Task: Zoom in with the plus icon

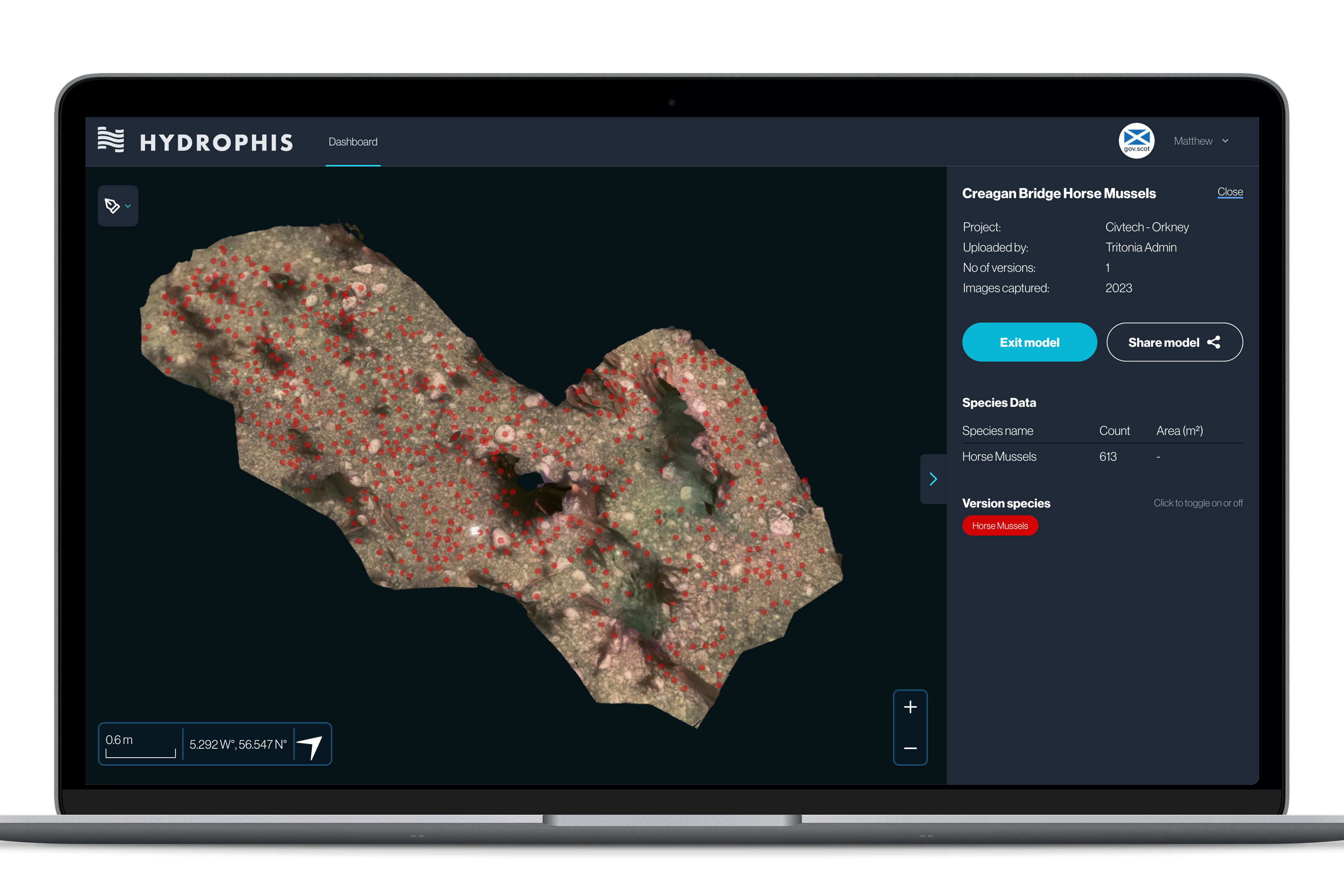Action: (910, 707)
